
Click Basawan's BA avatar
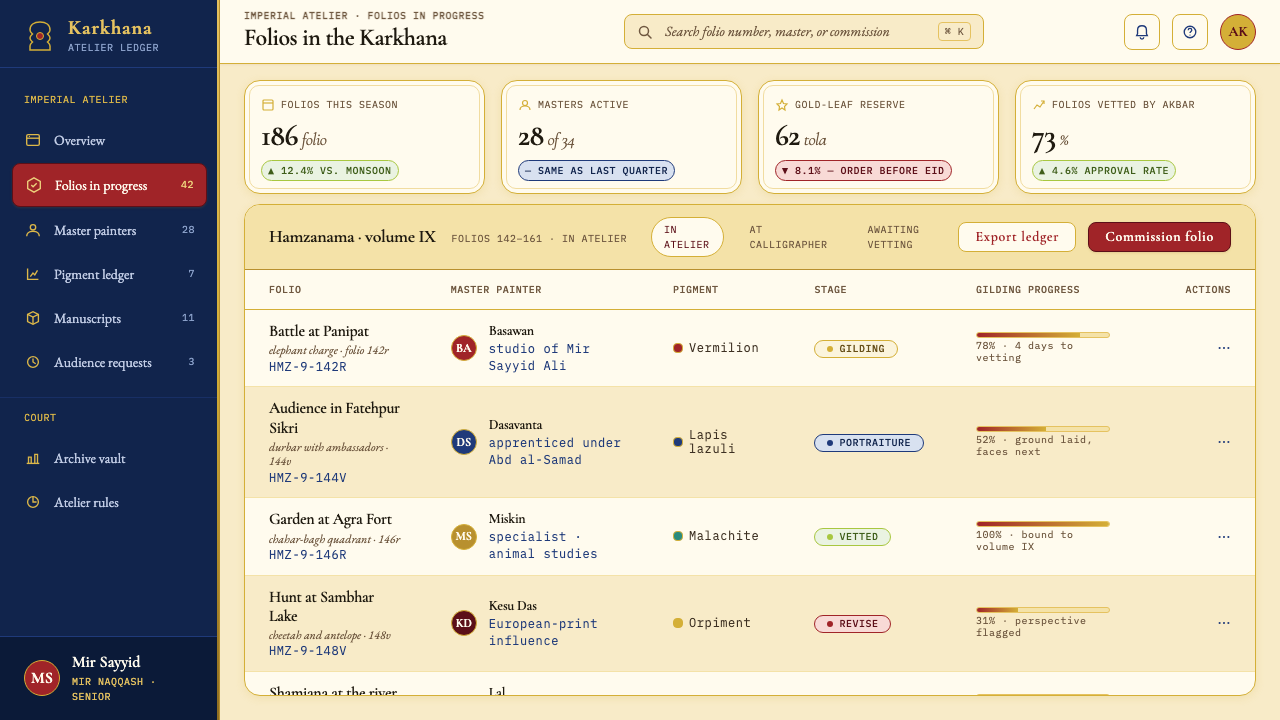click(x=464, y=348)
